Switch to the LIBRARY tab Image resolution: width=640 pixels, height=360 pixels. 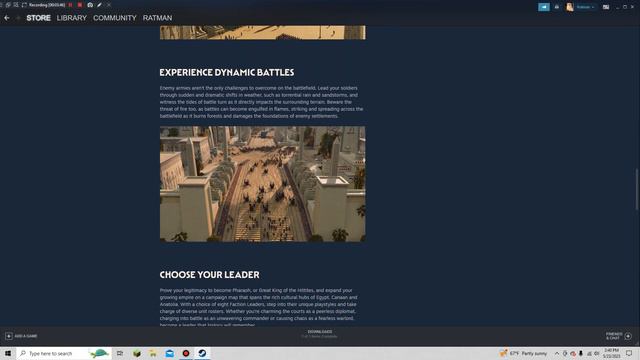coord(71,18)
